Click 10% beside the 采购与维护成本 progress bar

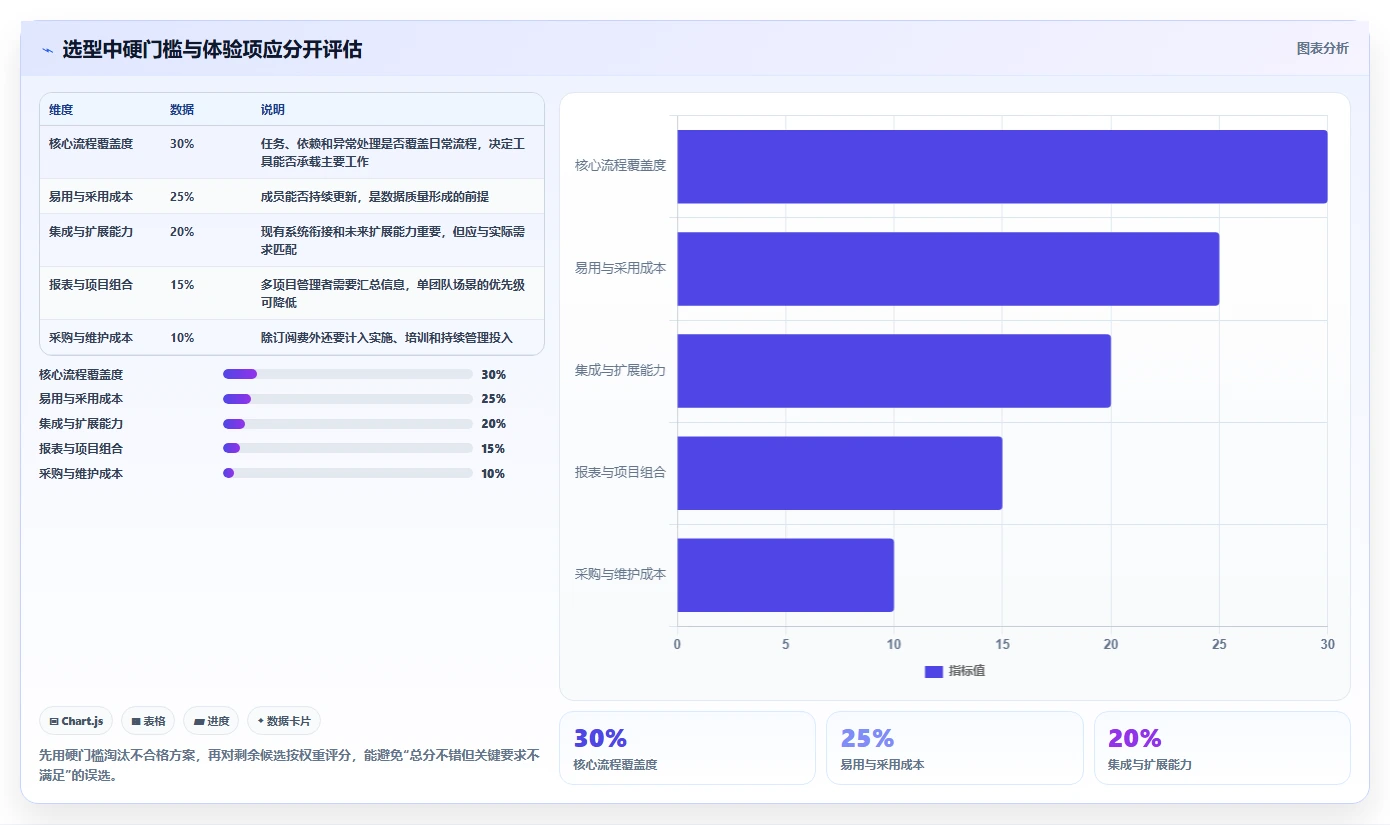(x=493, y=473)
